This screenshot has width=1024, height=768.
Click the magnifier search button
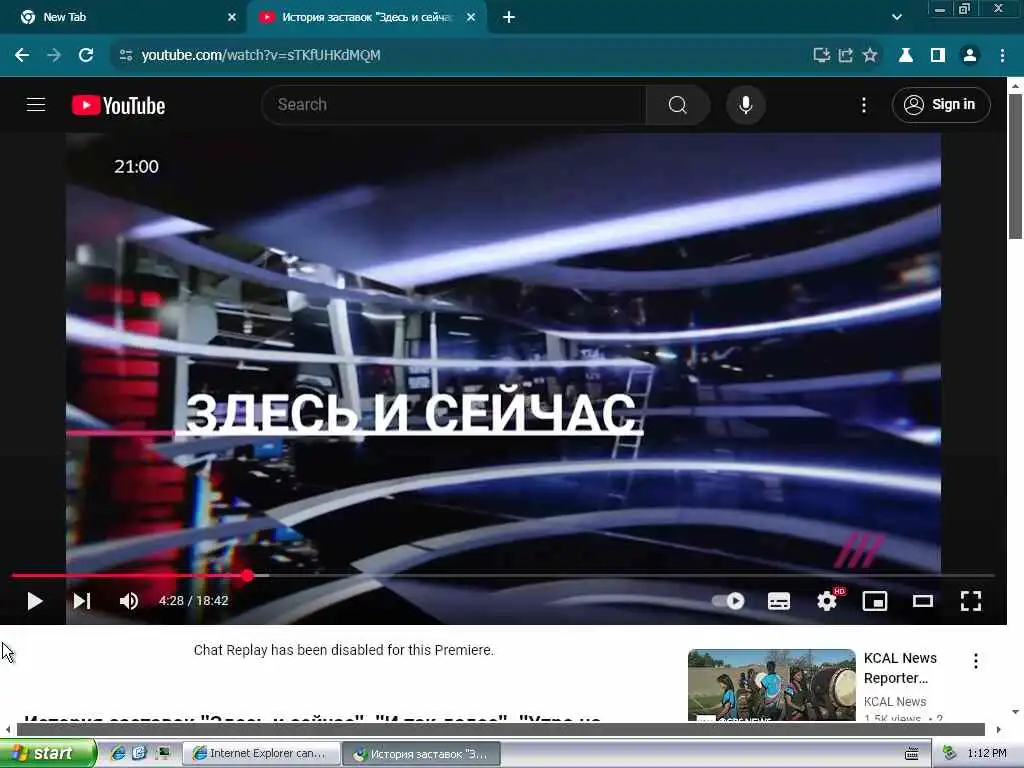pos(678,104)
